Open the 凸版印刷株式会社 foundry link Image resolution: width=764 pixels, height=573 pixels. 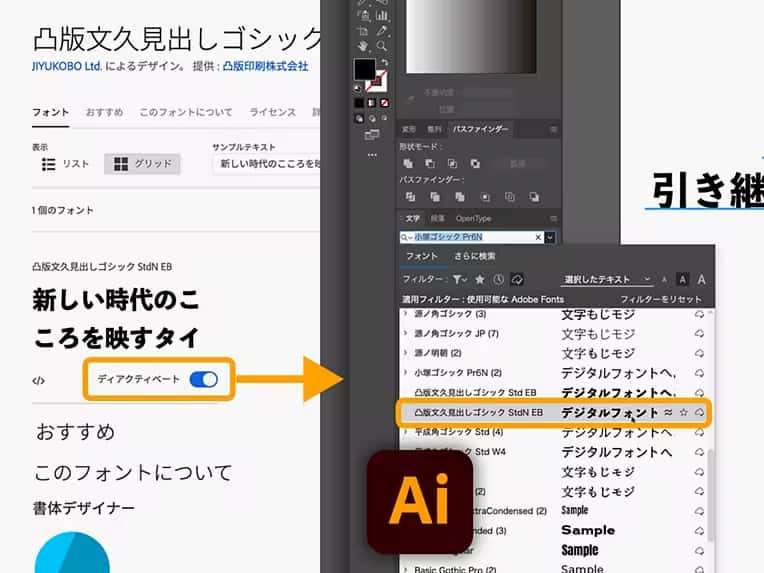tap(266, 66)
